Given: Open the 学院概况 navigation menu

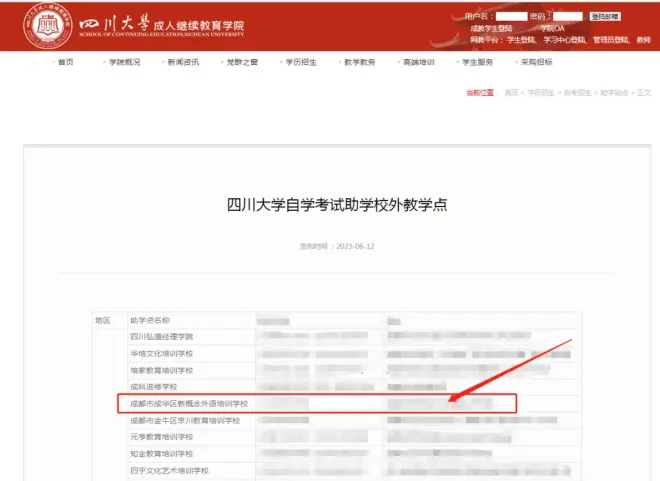Looking at the screenshot, I should click(124, 62).
